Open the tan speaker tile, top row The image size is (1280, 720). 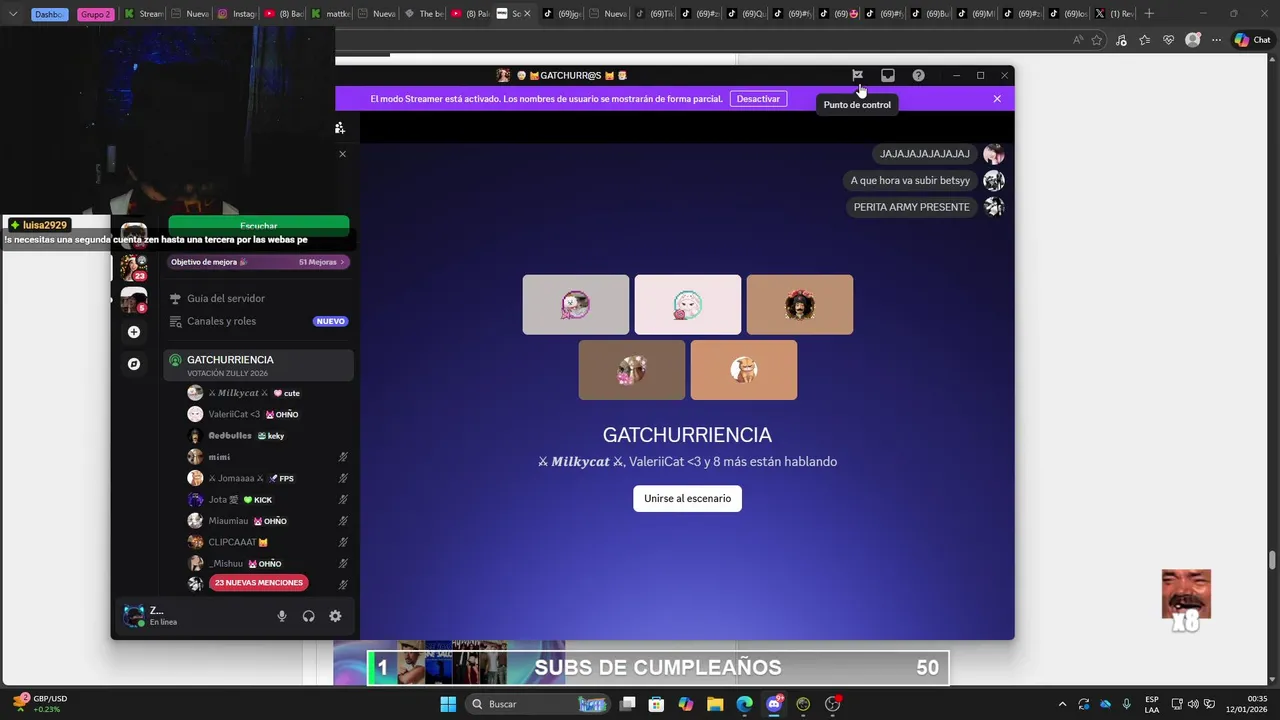coord(800,305)
